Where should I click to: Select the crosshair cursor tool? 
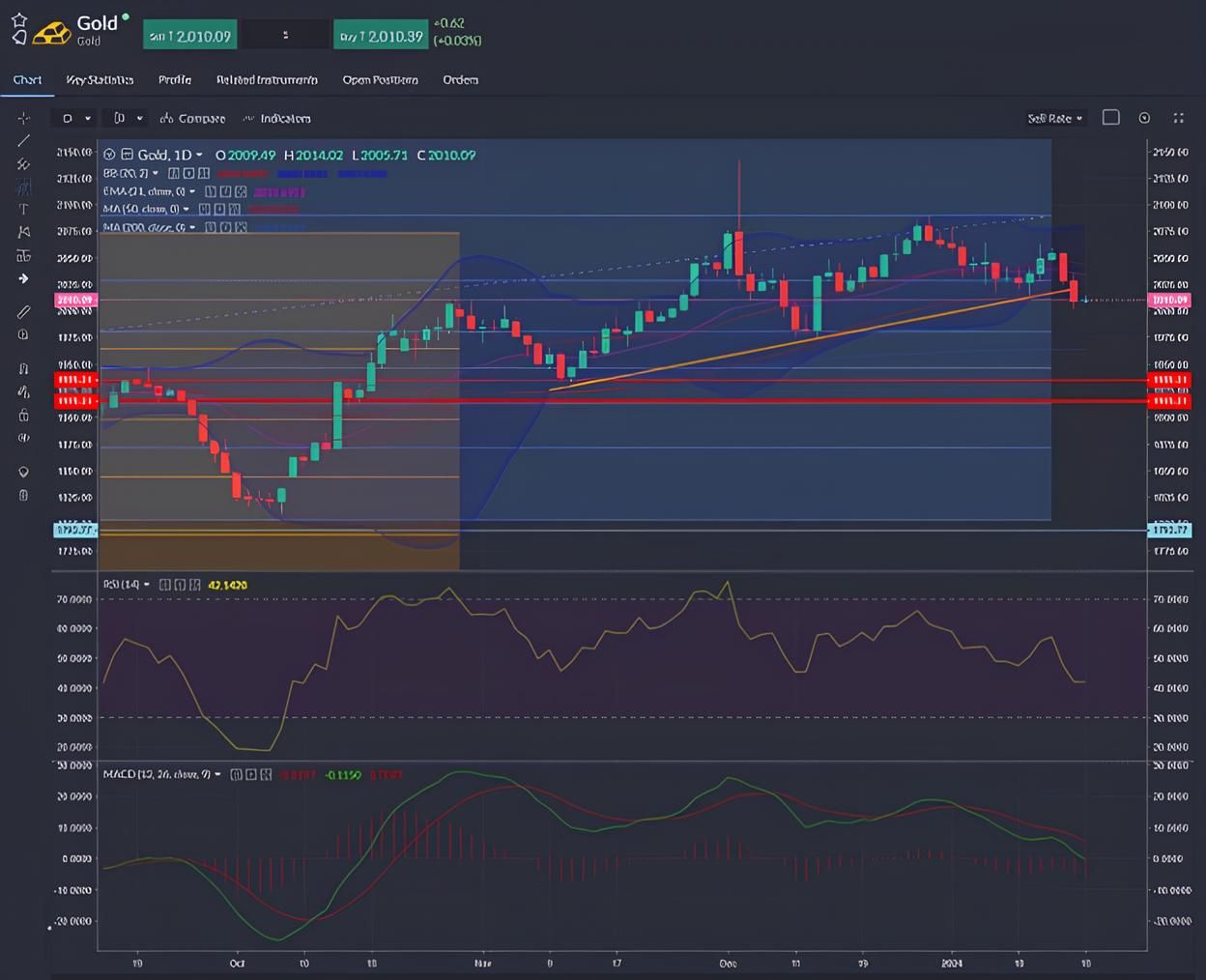(23, 118)
